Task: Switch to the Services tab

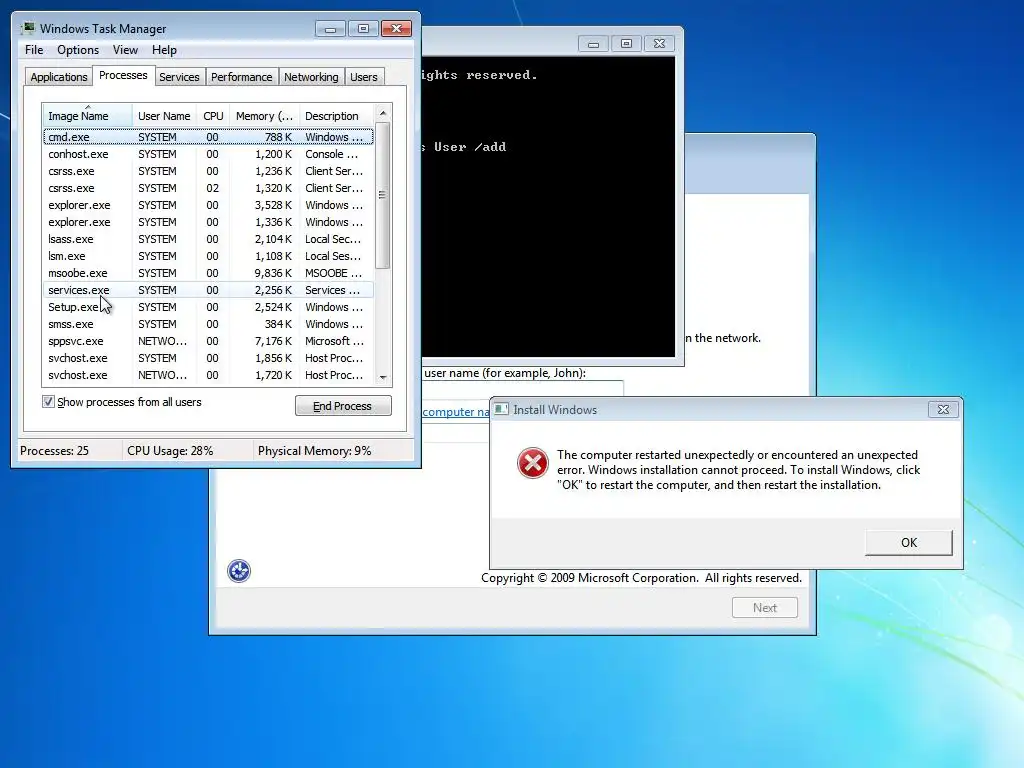Action: 179,76
